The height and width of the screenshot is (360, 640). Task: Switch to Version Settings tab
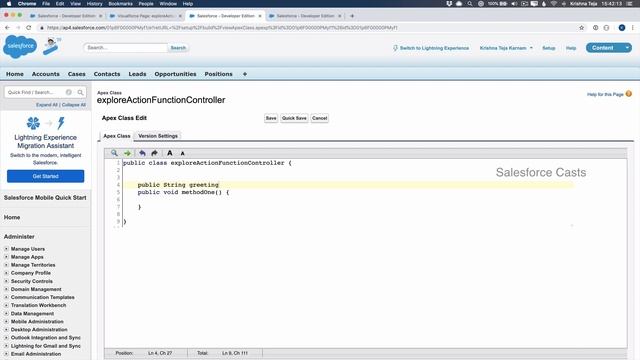(x=158, y=136)
